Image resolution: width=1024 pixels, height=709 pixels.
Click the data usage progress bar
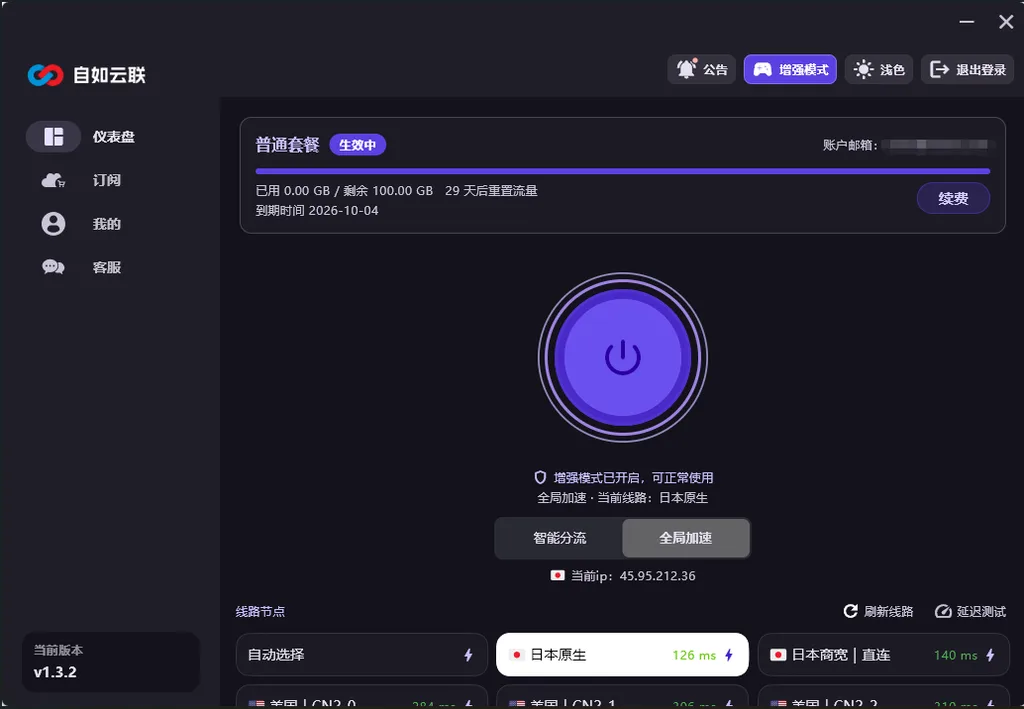coord(623,171)
